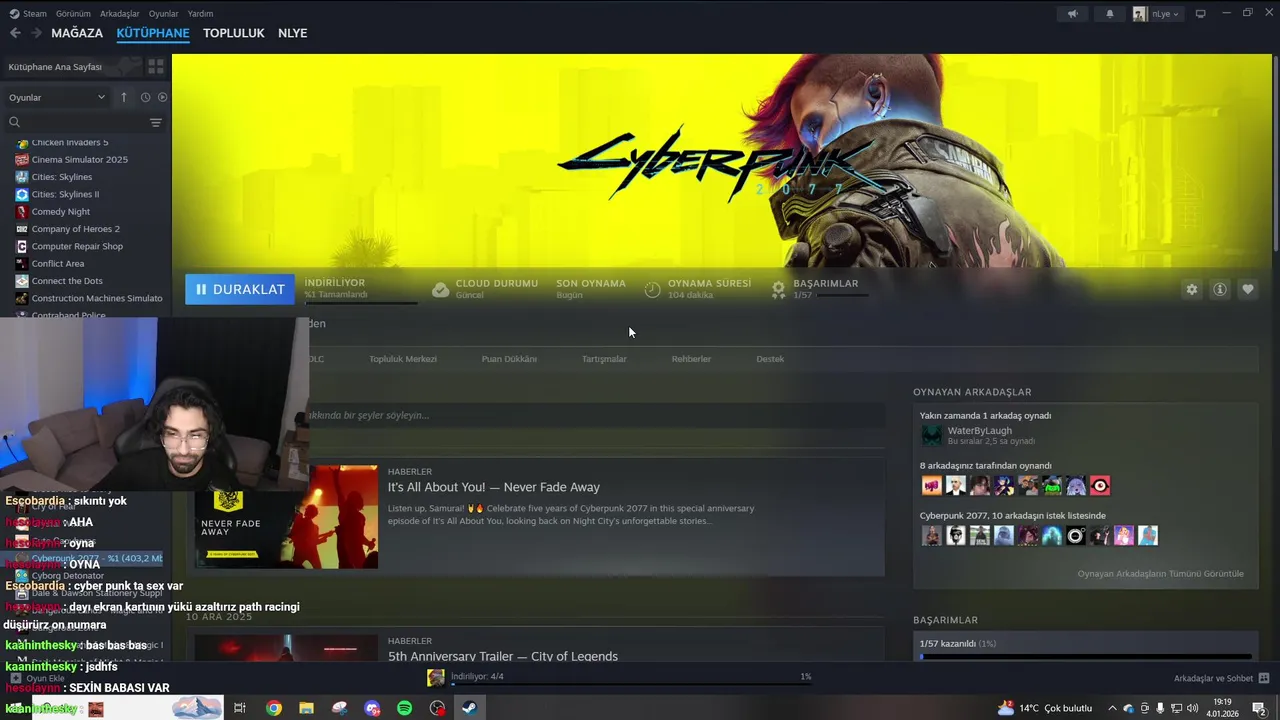Open Discord from the taskbar

click(x=372, y=708)
